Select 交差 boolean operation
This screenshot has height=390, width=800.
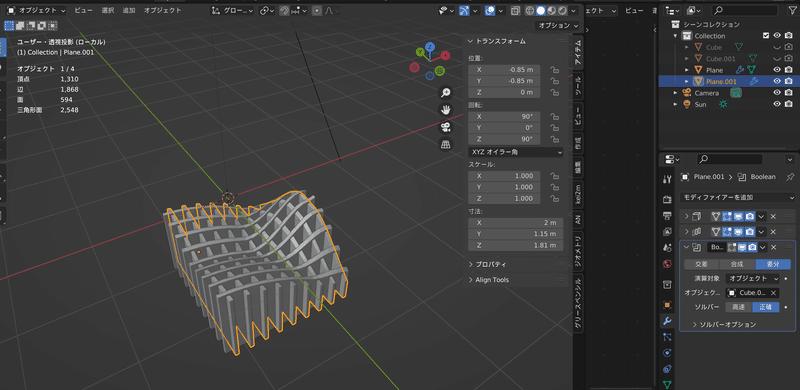702,264
